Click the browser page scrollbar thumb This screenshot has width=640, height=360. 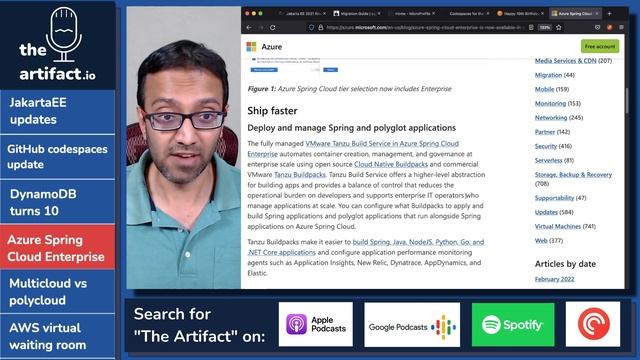coord(627,100)
